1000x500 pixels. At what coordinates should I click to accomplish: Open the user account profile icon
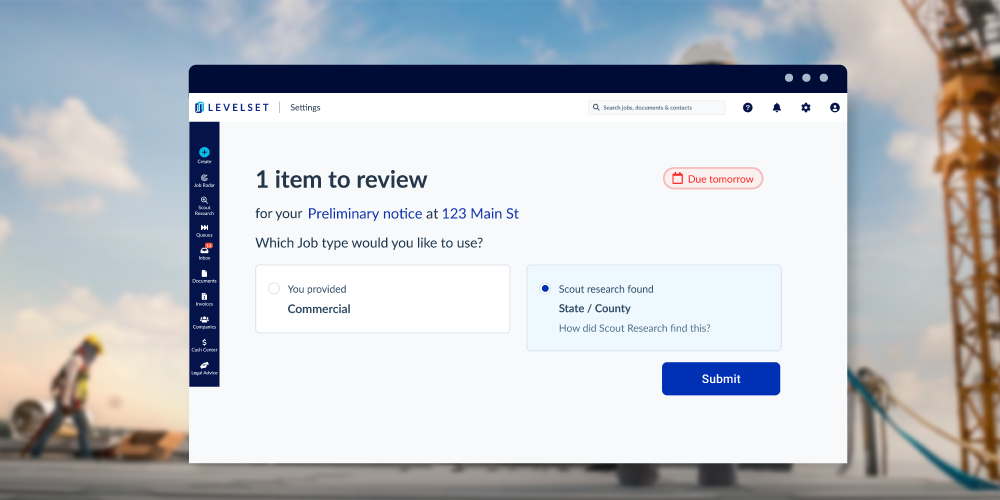835,108
